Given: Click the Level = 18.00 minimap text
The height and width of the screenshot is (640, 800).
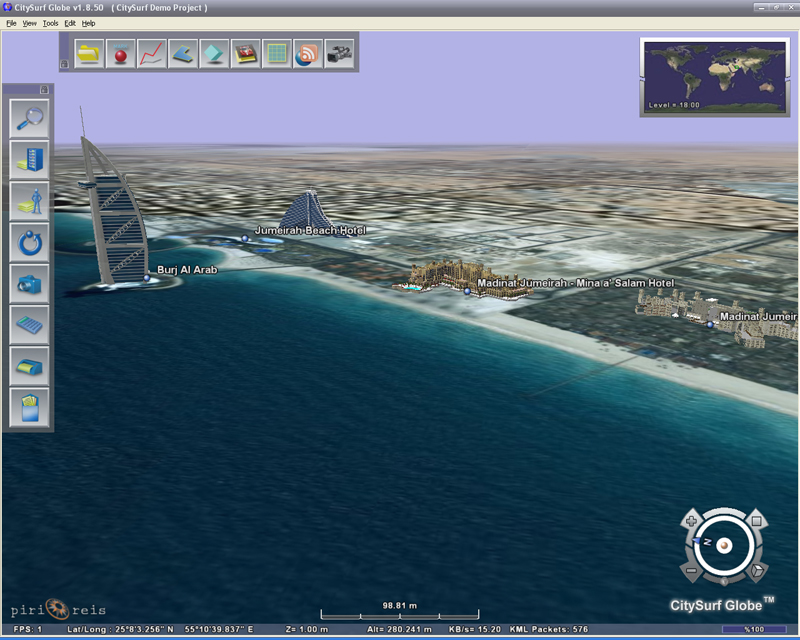Looking at the screenshot, I should pyautogui.click(x=674, y=105).
